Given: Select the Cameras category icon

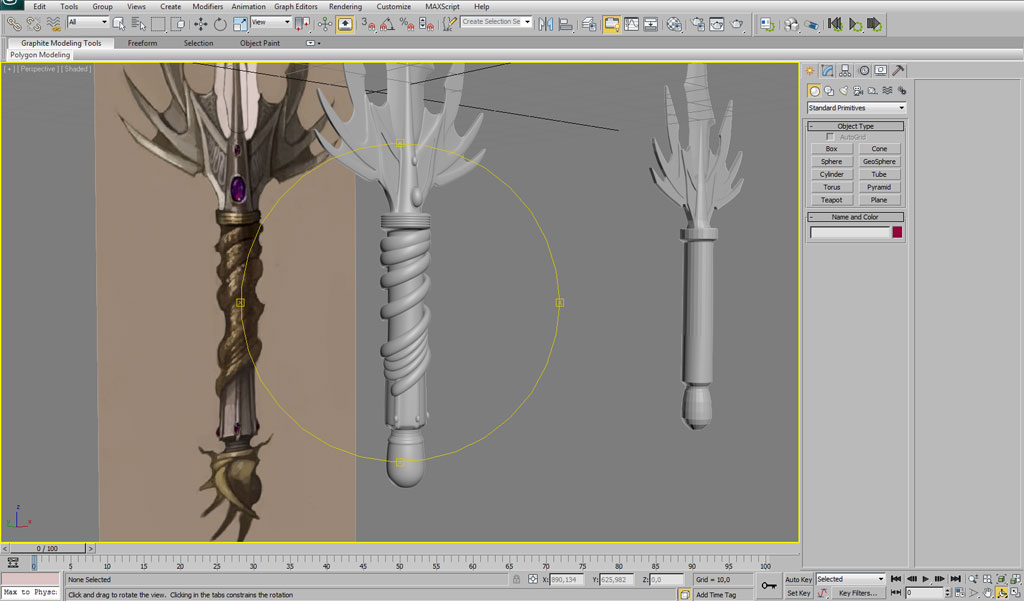Looking at the screenshot, I should 857,91.
